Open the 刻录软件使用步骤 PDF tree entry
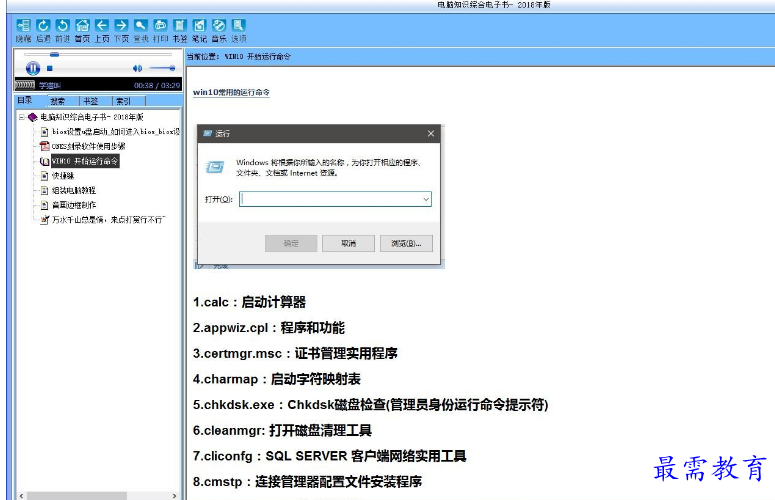The height and width of the screenshot is (500, 775). tap(88, 146)
